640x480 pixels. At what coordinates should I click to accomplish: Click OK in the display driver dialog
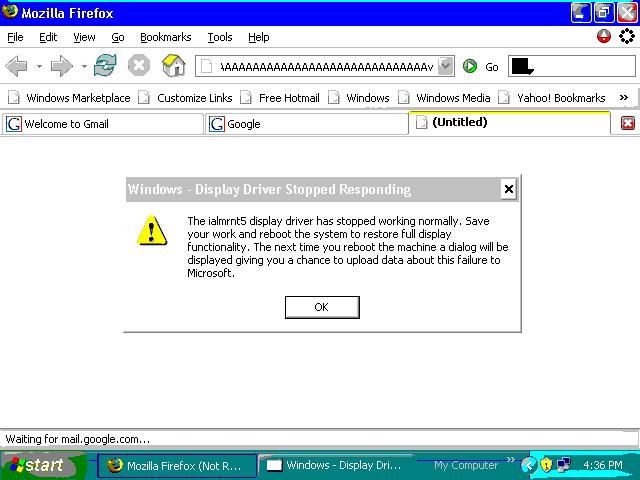[321, 307]
